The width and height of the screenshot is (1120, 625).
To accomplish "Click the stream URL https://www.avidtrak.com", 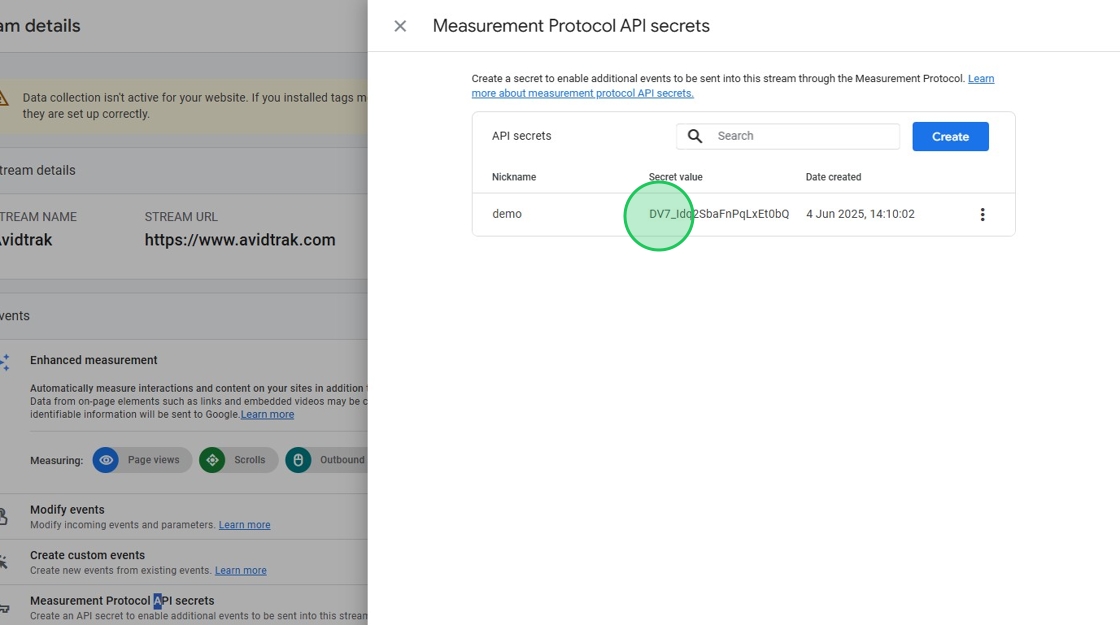I will click(x=240, y=240).
